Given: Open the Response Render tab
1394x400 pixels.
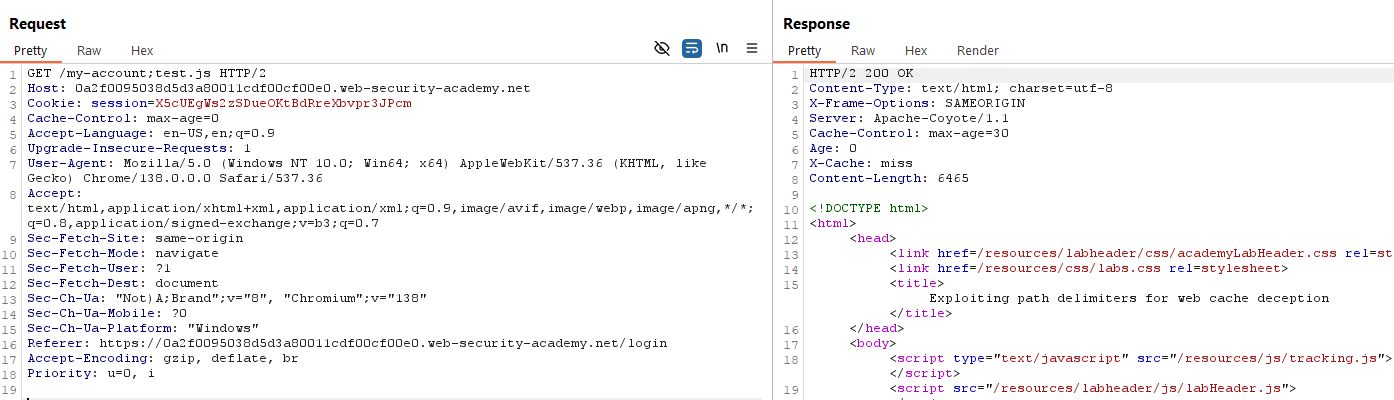Looking at the screenshot, I should pyautogui.click(x=977, y=51).
